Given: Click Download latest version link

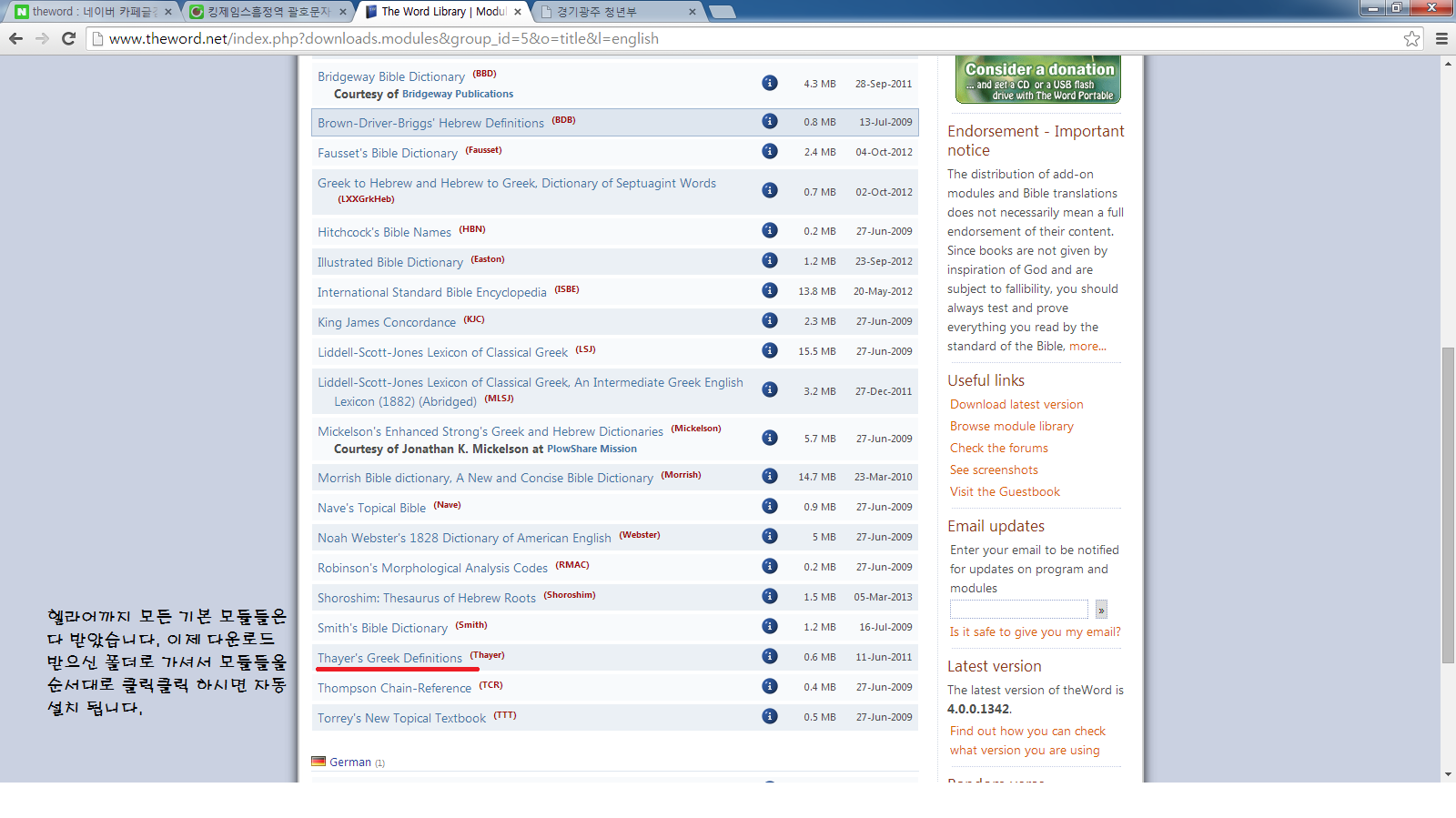Looking at the screenshot, I should tap(1016, 404).
